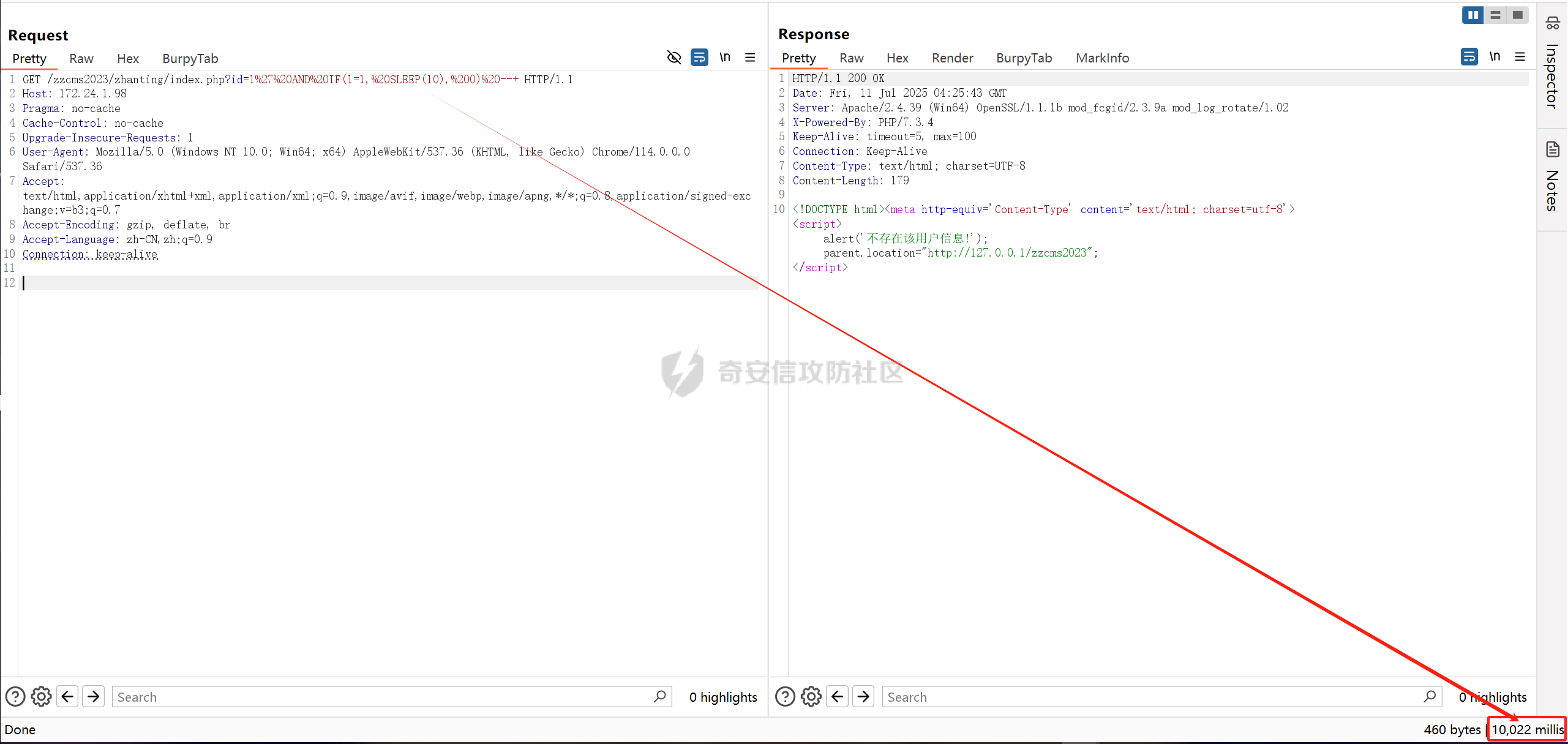
Task: Go to previous match in Request search
Action: pos(67,697)
